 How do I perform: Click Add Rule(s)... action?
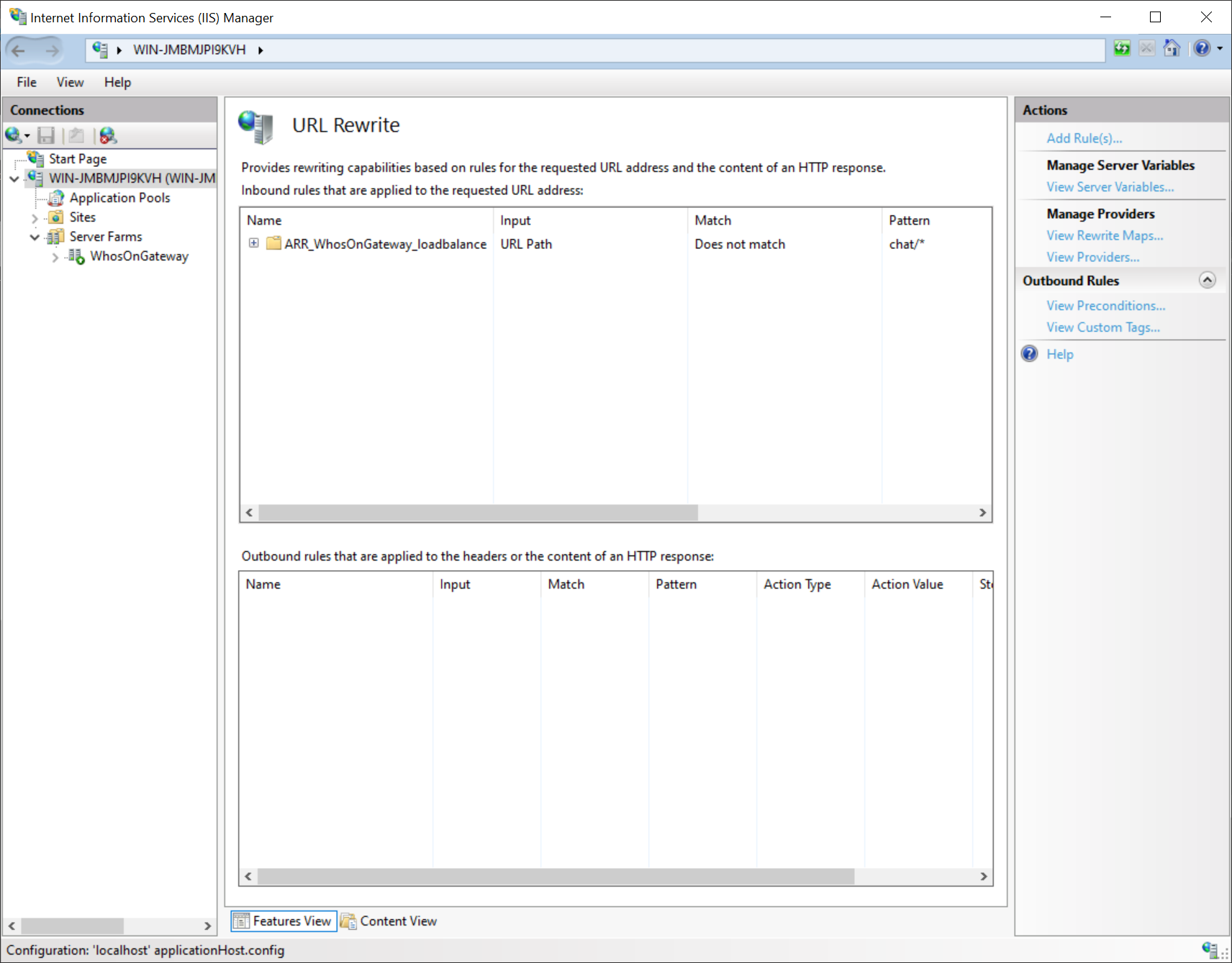1084,138
